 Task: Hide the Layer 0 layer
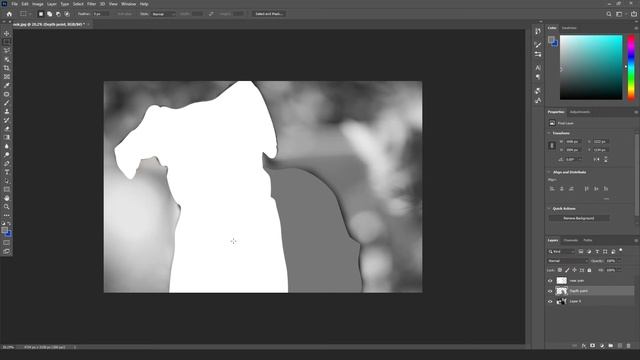(x=550, y=301)
